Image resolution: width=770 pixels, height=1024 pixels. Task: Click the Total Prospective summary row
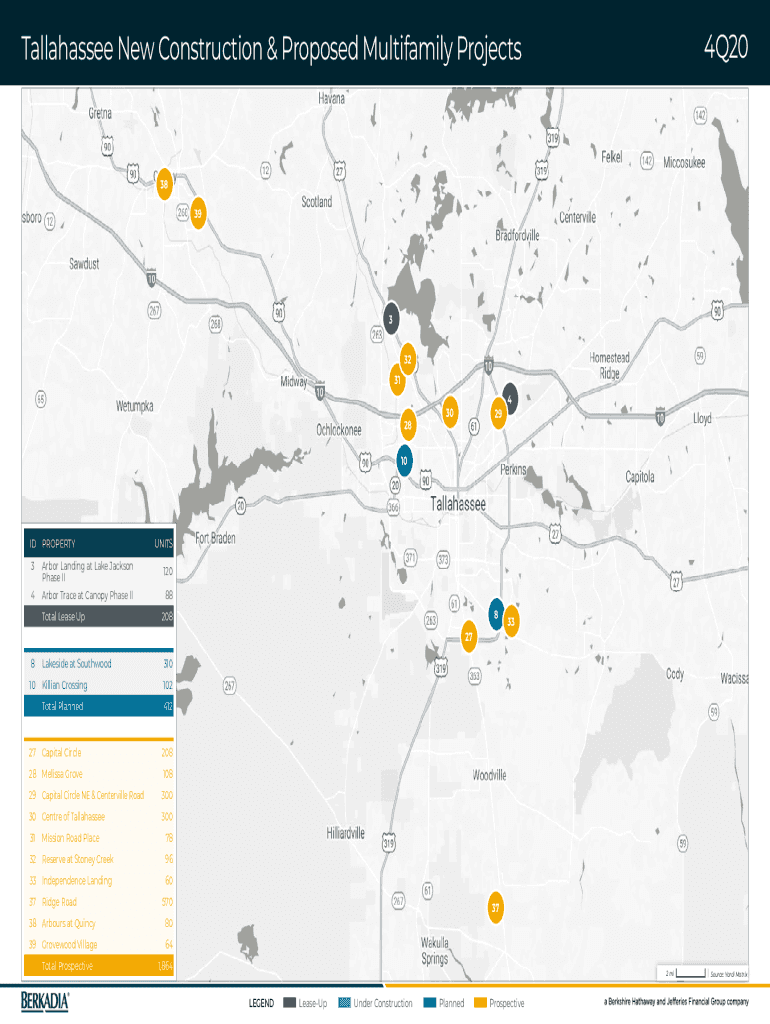tap(99, 967)
